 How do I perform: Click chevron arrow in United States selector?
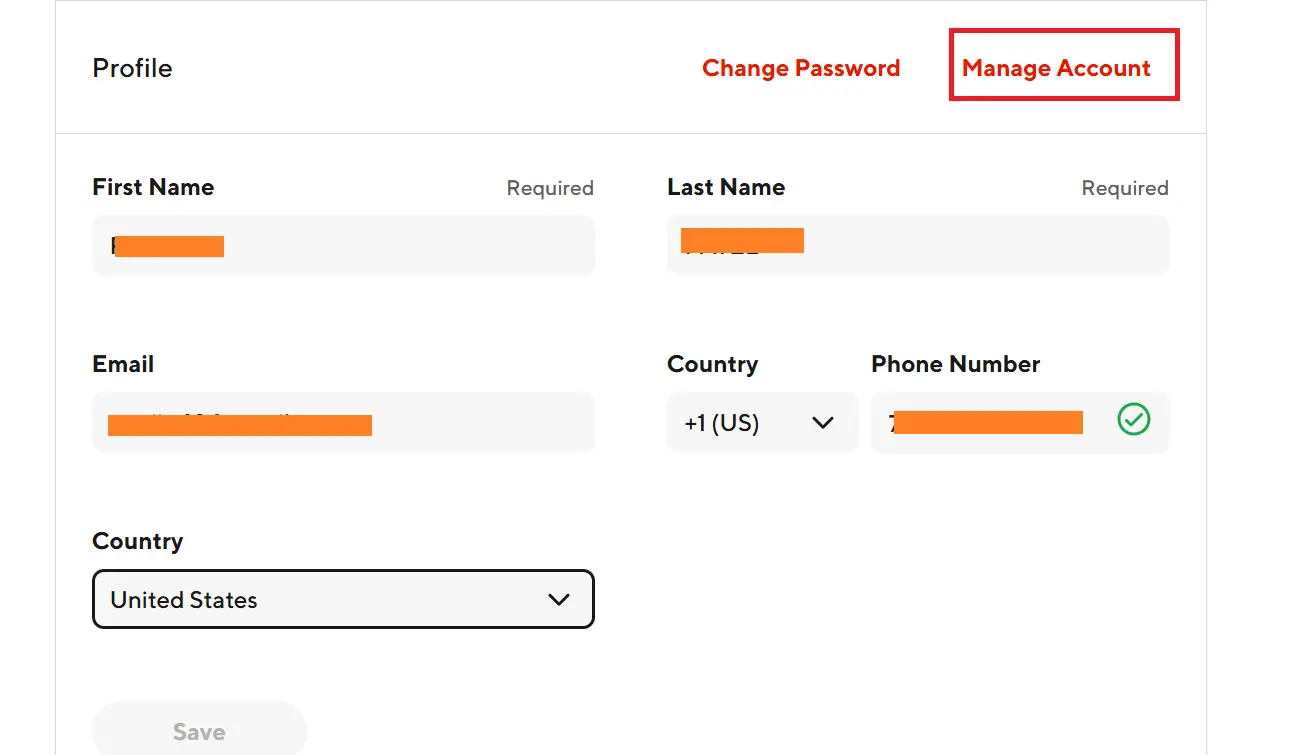[x=559, y=600]
